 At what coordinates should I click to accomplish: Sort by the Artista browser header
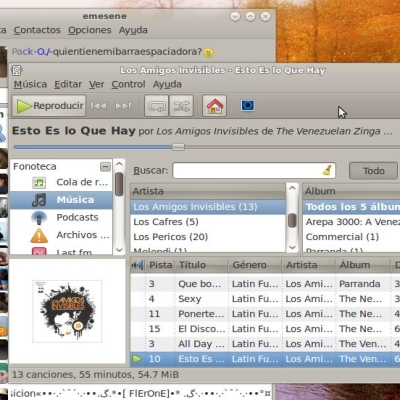coord(208,191)
